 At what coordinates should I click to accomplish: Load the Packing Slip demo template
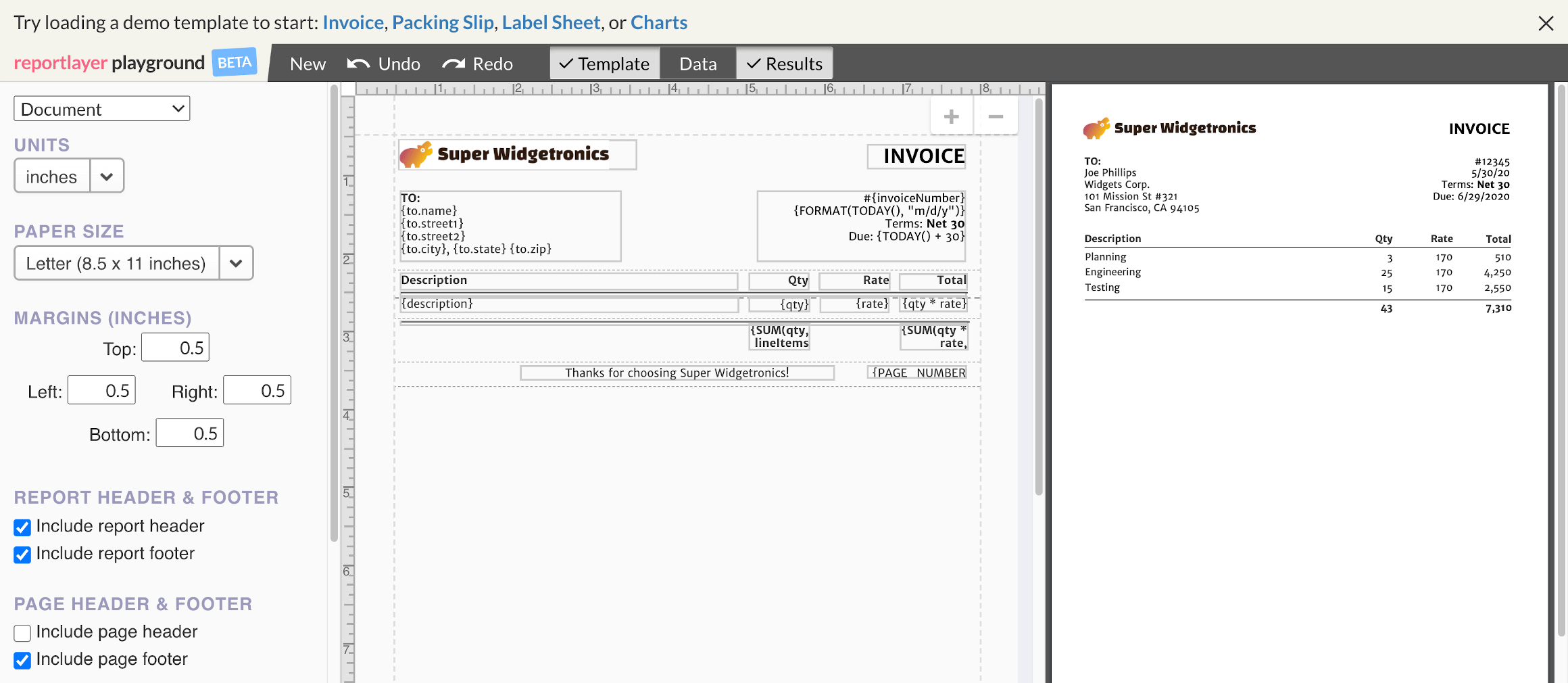pyautogui.click(x=443, y=22)
